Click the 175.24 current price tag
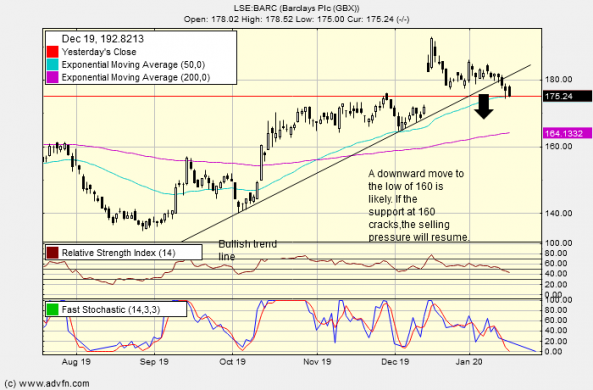593x390 pixels. click(567, 96)
